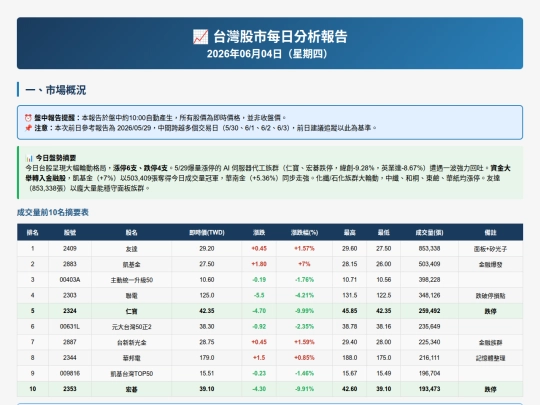Click stock code 2883 cell

(70, 264)
